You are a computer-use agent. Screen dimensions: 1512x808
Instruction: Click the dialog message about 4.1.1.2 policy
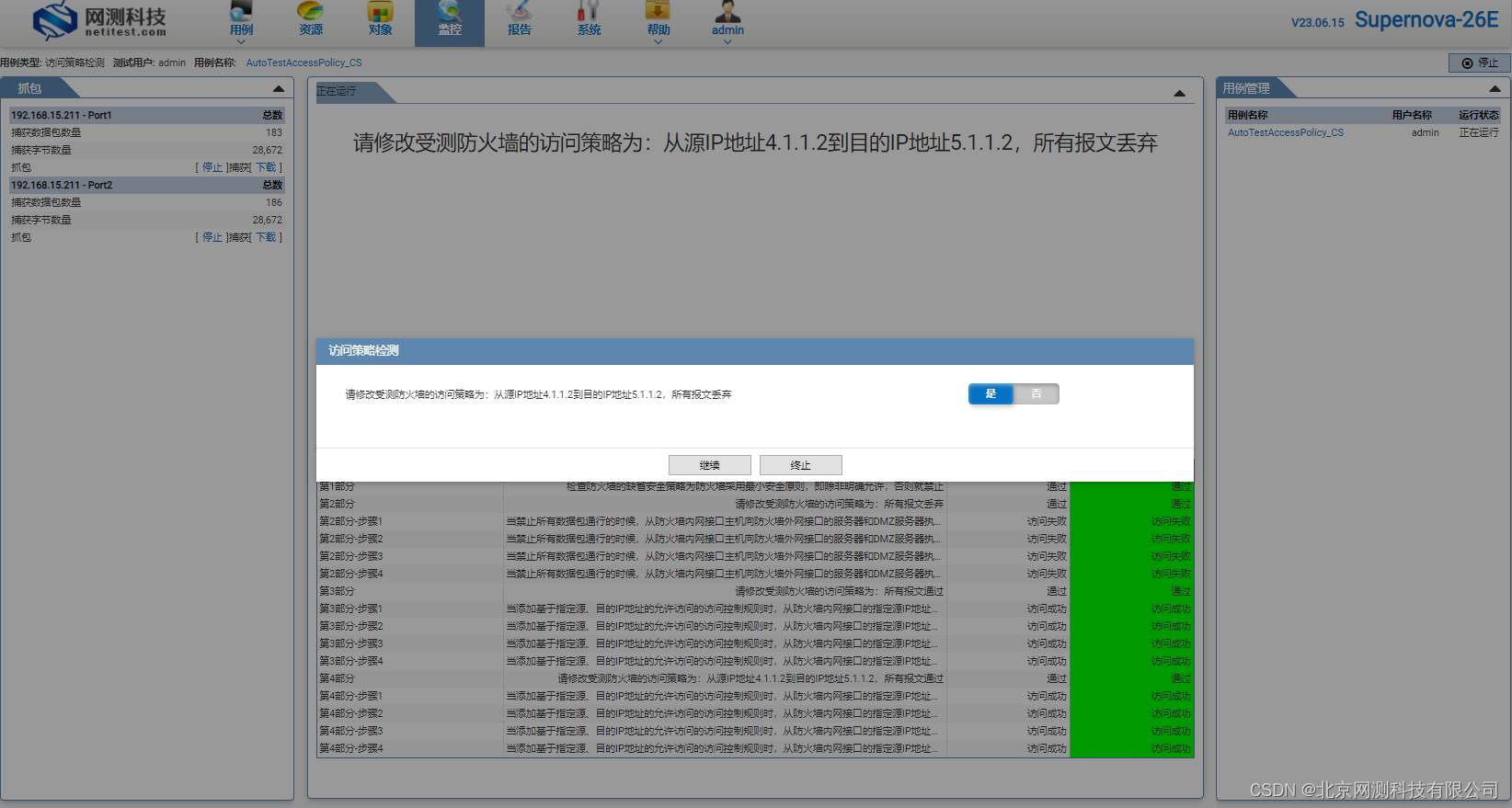(538, 394)
